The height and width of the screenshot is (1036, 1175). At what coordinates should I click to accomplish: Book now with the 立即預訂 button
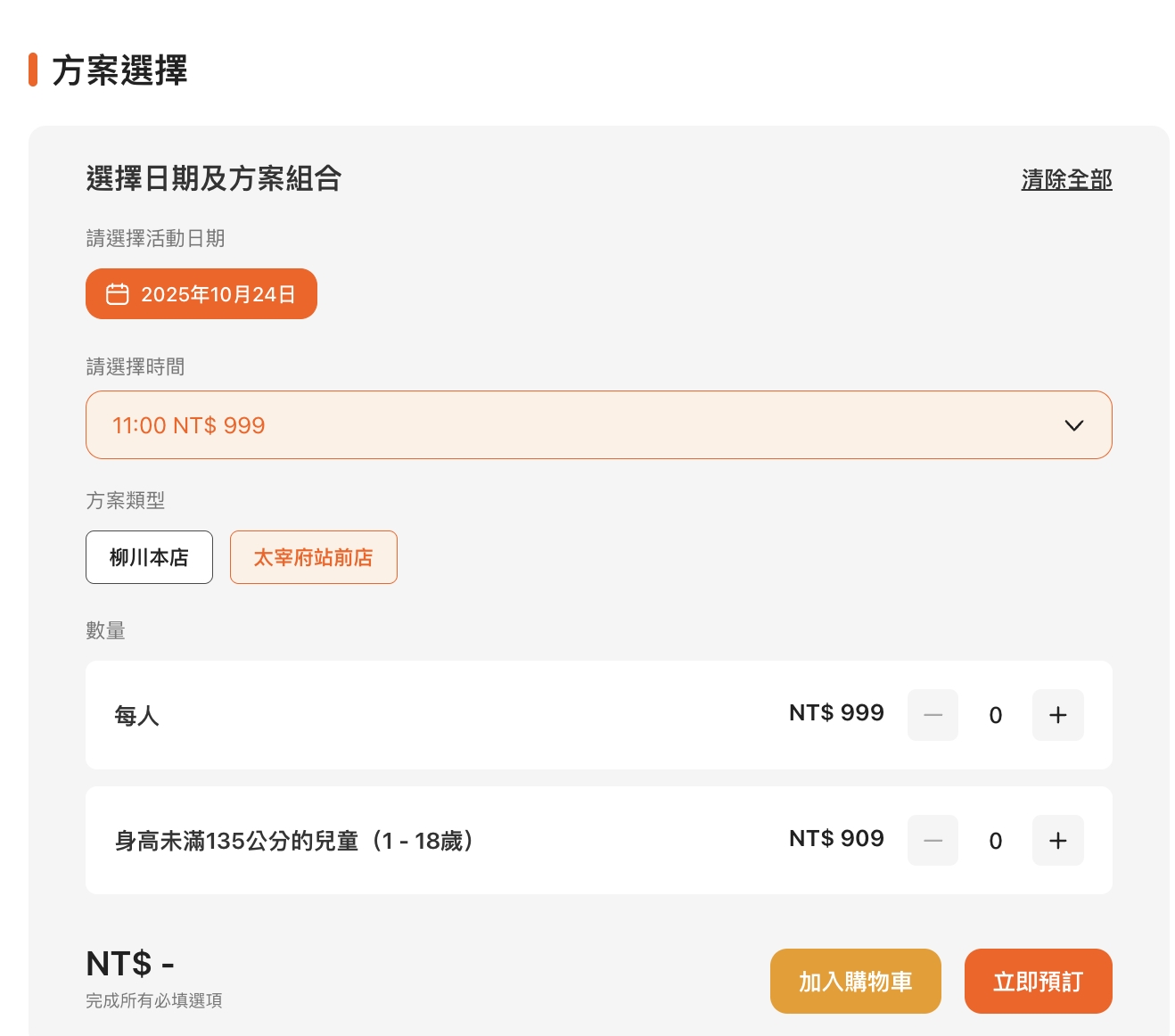1038,981
